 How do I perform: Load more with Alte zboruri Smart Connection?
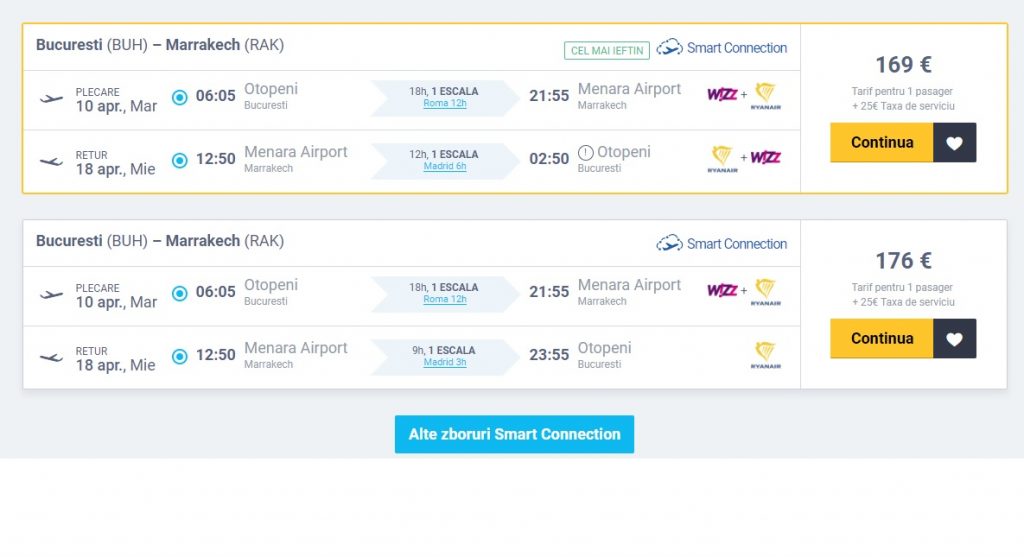click(x=514, y=434)
